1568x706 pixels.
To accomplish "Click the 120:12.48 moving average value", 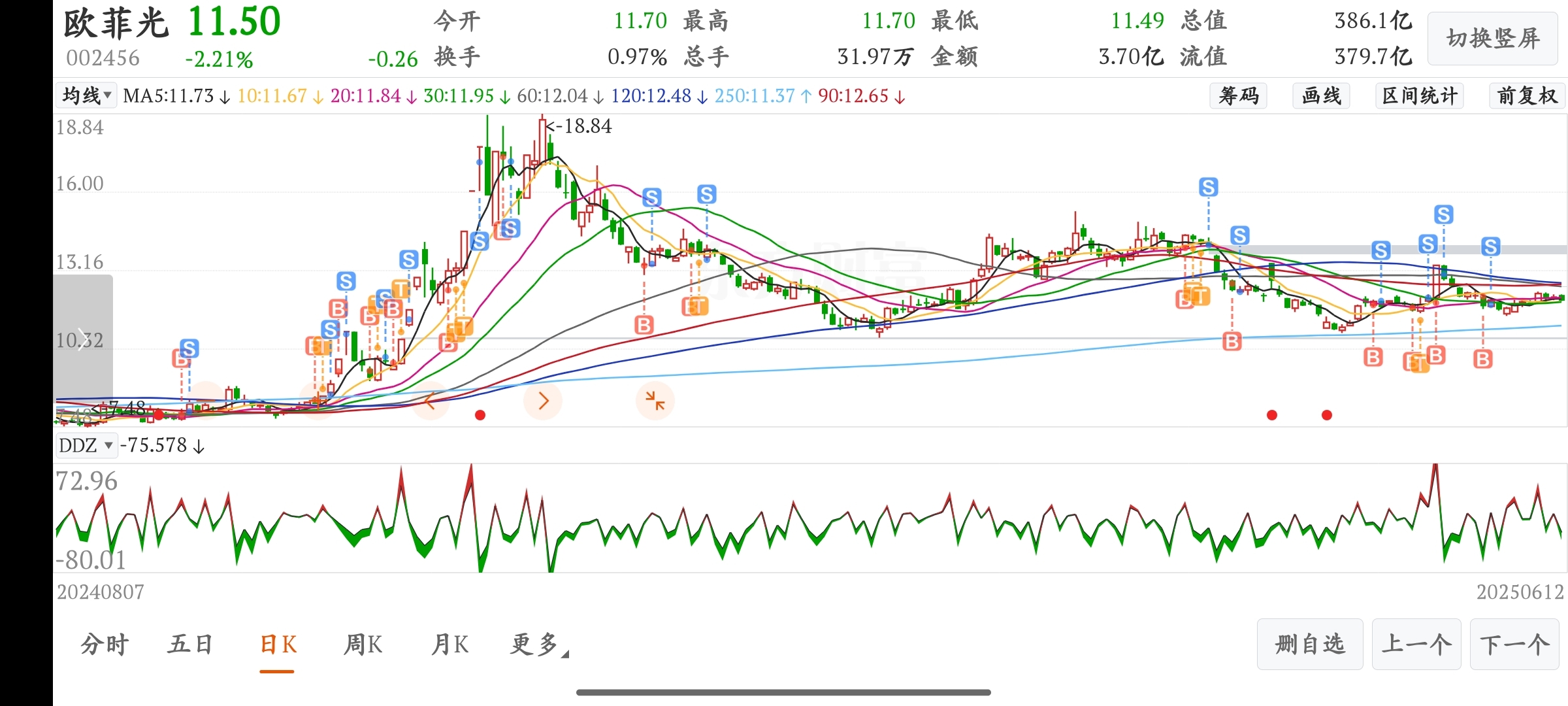I will pos(659,96).
